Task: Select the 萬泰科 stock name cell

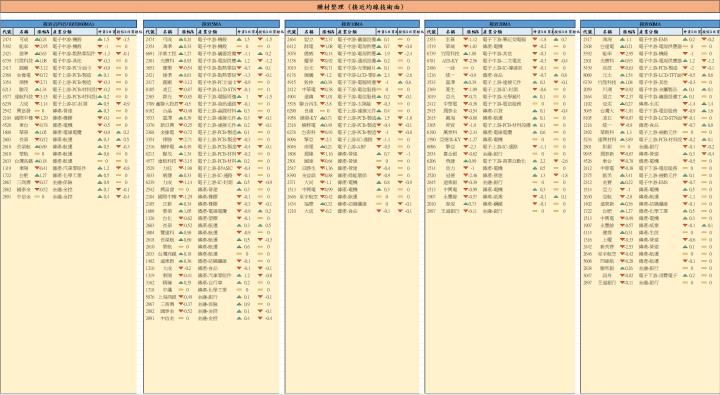Action: [450, 132]
